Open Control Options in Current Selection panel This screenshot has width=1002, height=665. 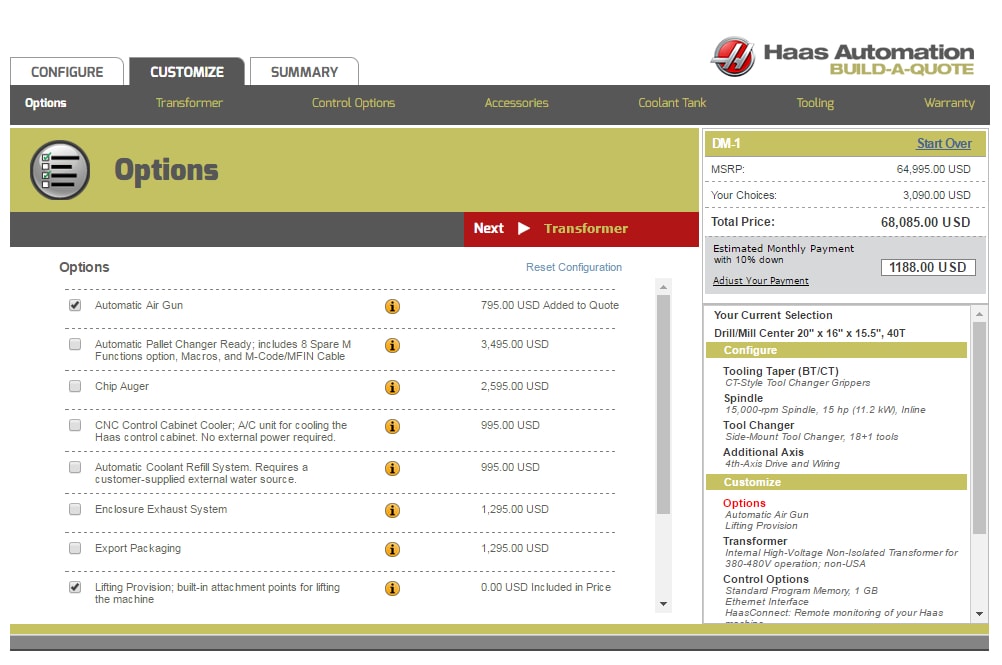pyautogui.click(x=766, y=579)
